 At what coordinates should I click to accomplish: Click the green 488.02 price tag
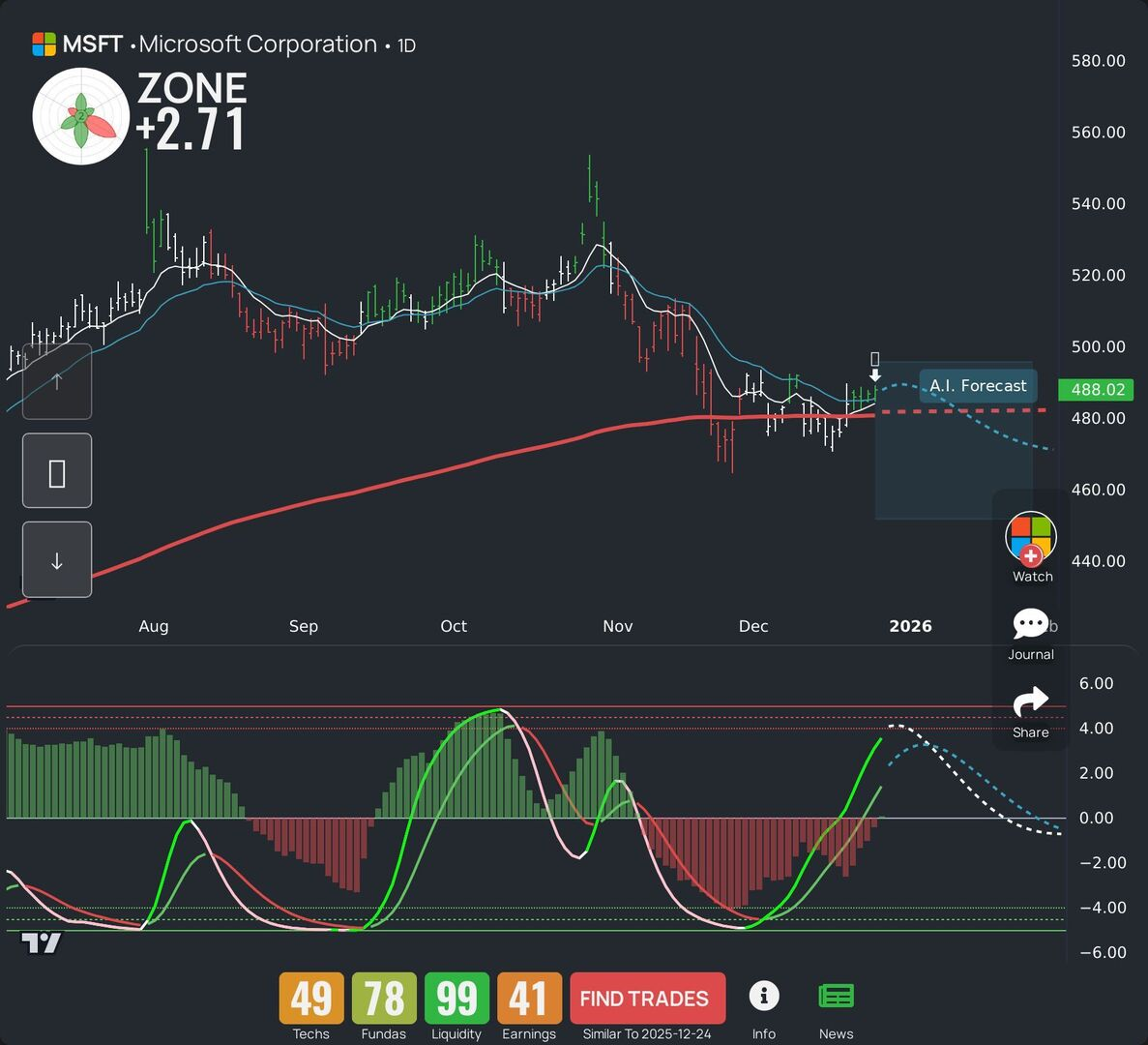coord(1098,390)
